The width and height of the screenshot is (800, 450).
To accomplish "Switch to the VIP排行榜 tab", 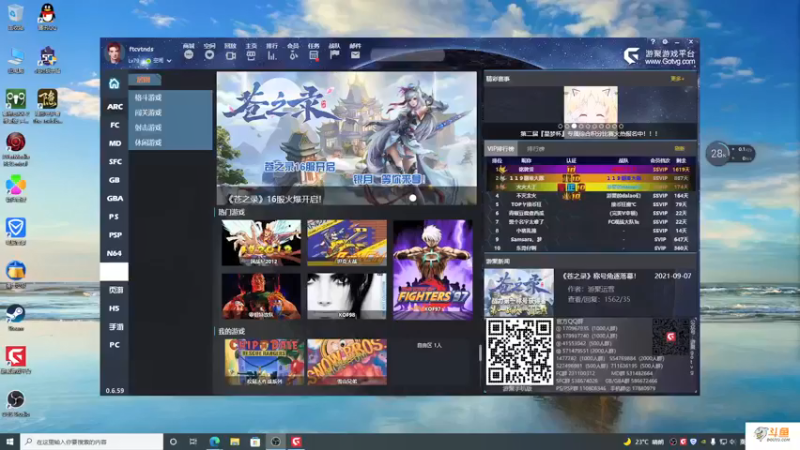I will 501,148.
